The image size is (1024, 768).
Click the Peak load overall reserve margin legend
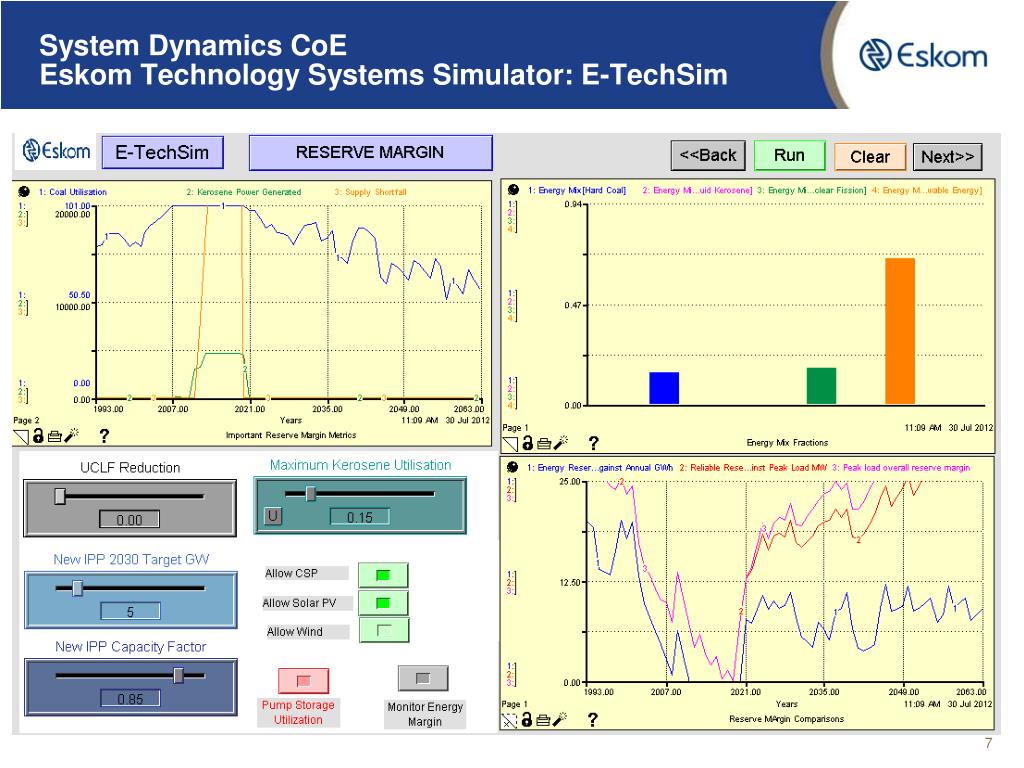(x=901, y=468)
